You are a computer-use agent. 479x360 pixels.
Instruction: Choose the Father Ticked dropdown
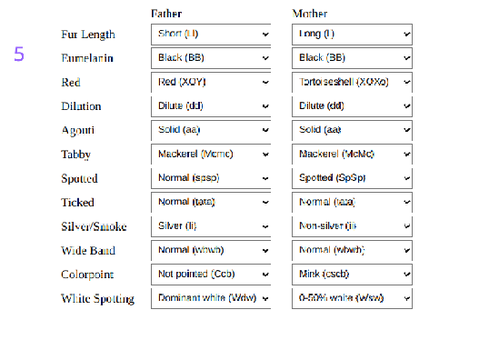pos(211,202)
